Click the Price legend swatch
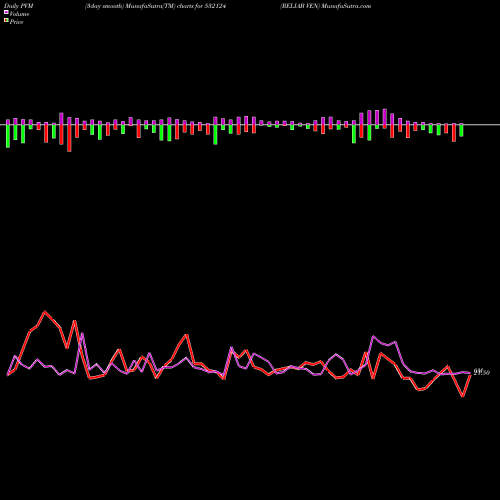This screenshot has width=500, height=500. coord(6,20)
